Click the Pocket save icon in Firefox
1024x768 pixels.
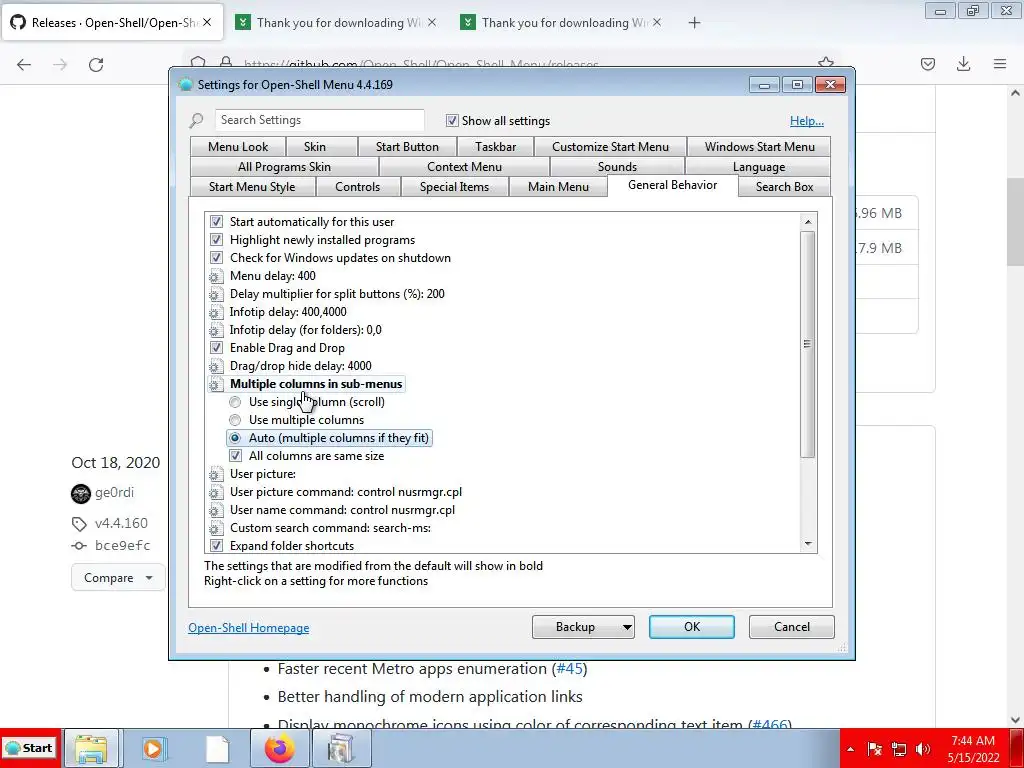927,64
